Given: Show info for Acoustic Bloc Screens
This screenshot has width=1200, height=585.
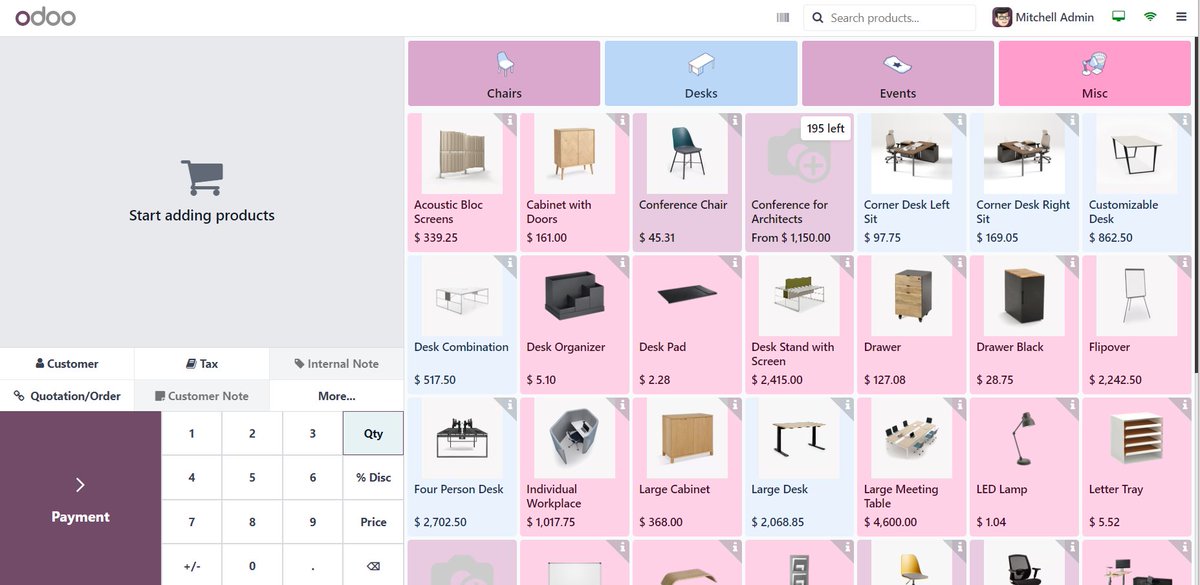Looking at the screenshot, I should click(510, 120).
